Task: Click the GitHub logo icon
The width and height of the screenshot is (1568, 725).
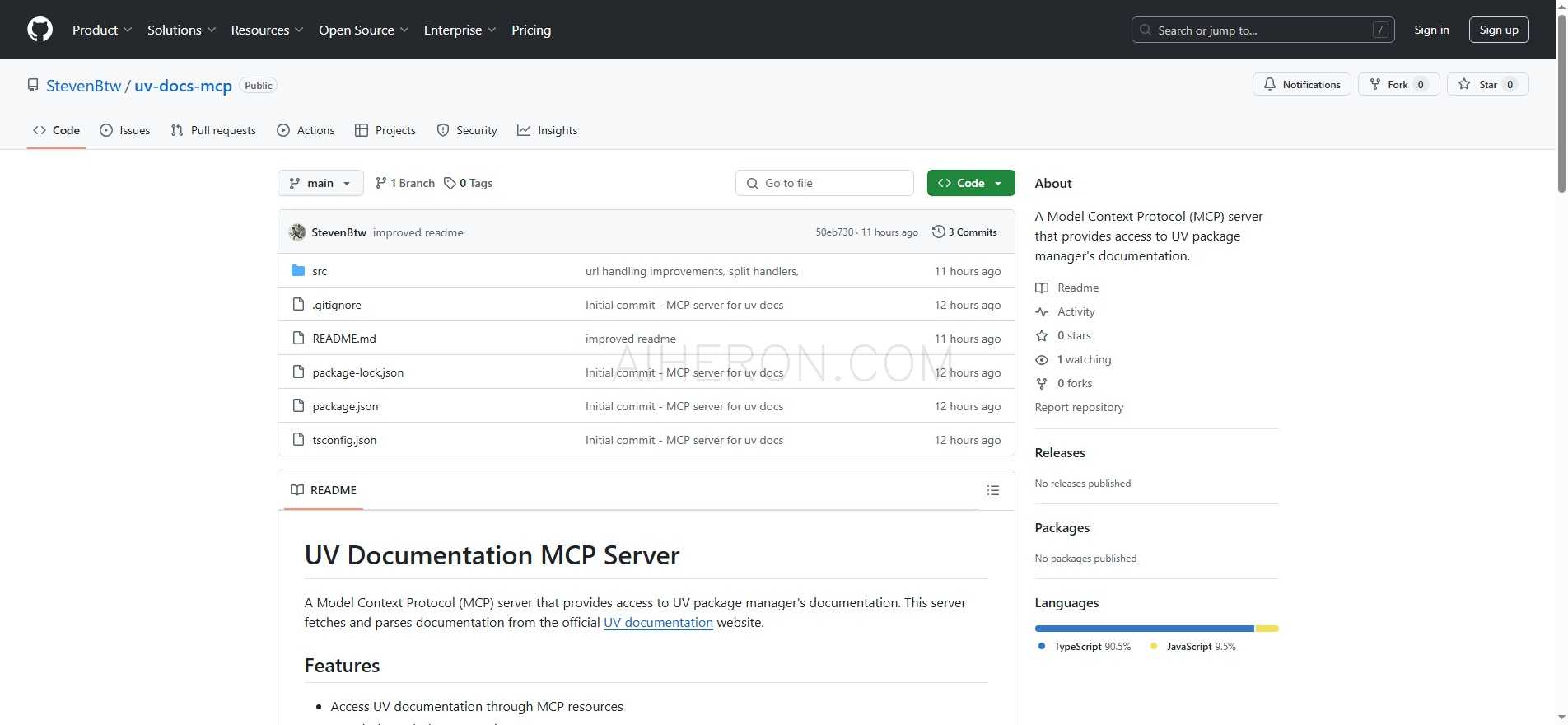Action: (40, 30)
